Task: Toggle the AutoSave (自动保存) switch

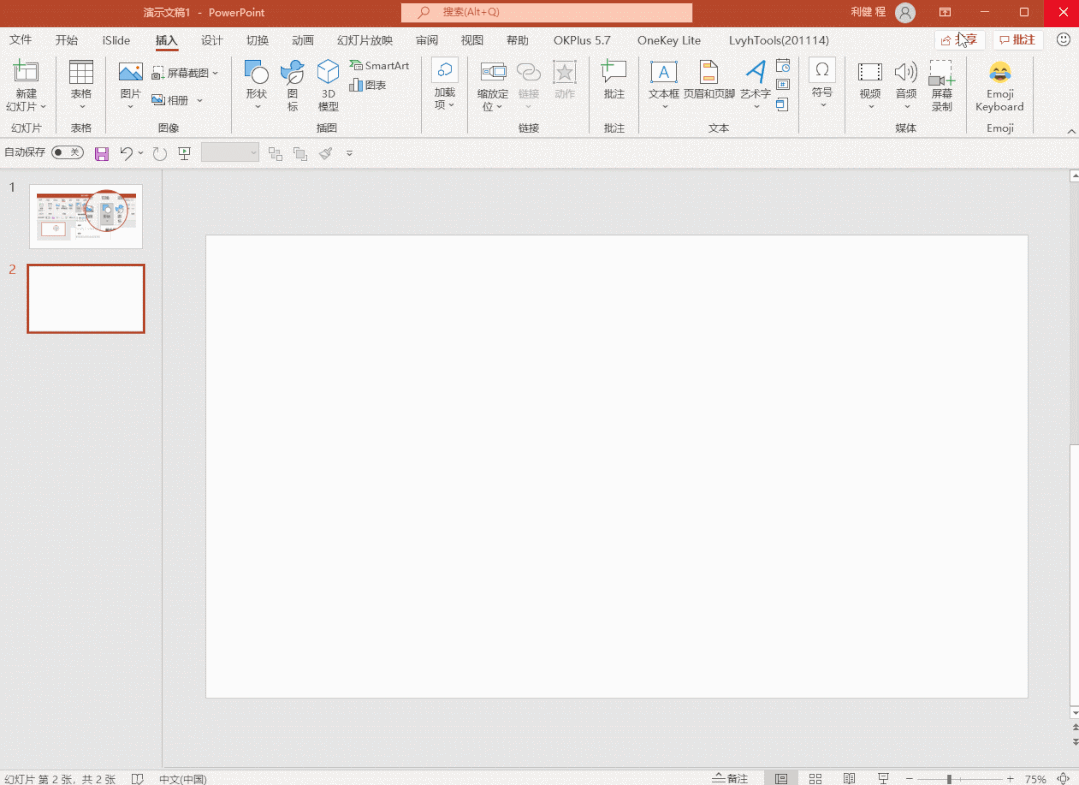Action: (x=67, y=153)
